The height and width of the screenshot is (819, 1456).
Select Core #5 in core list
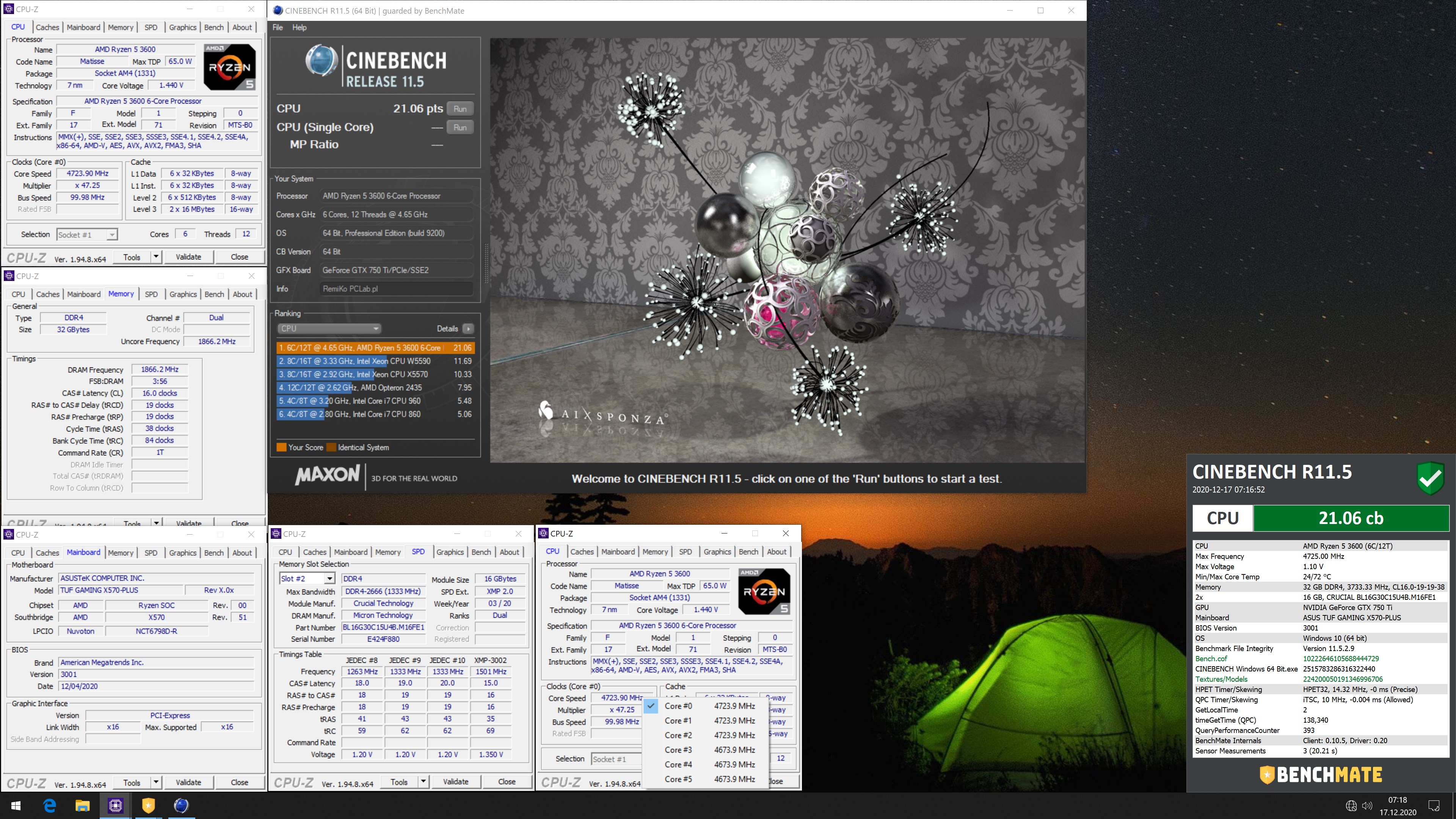pyautogui.click(x=705, y=779)
